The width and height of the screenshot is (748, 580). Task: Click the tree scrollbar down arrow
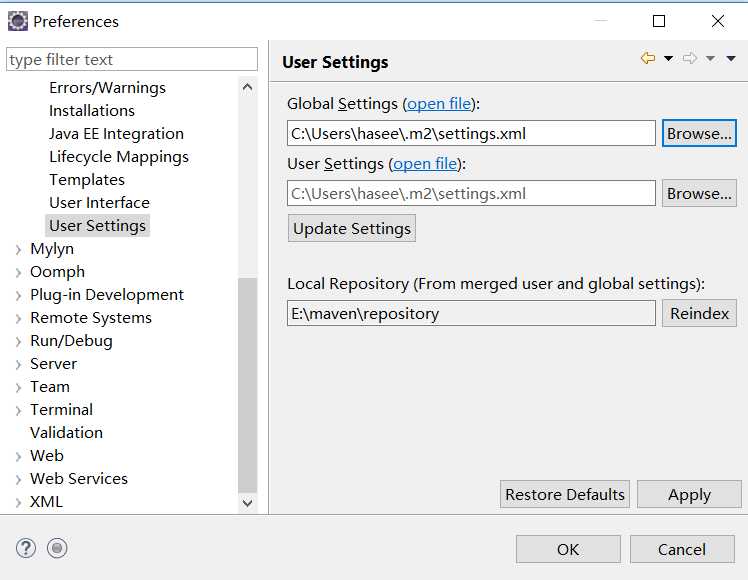pos(247,503)
